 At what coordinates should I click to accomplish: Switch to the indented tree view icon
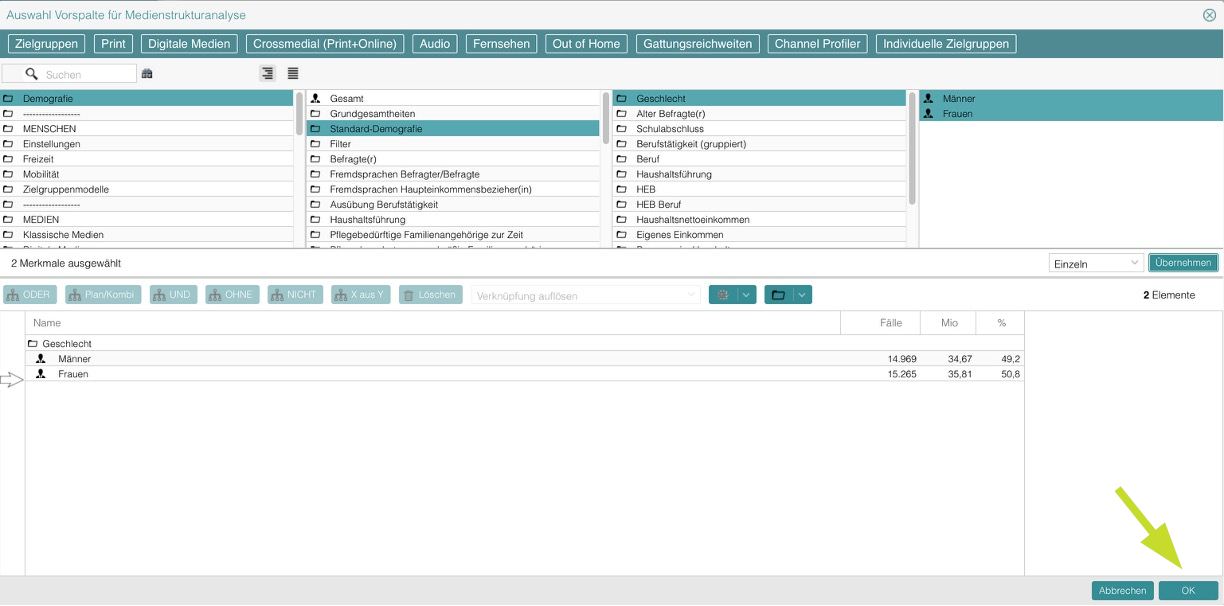(x=267, y=73)
